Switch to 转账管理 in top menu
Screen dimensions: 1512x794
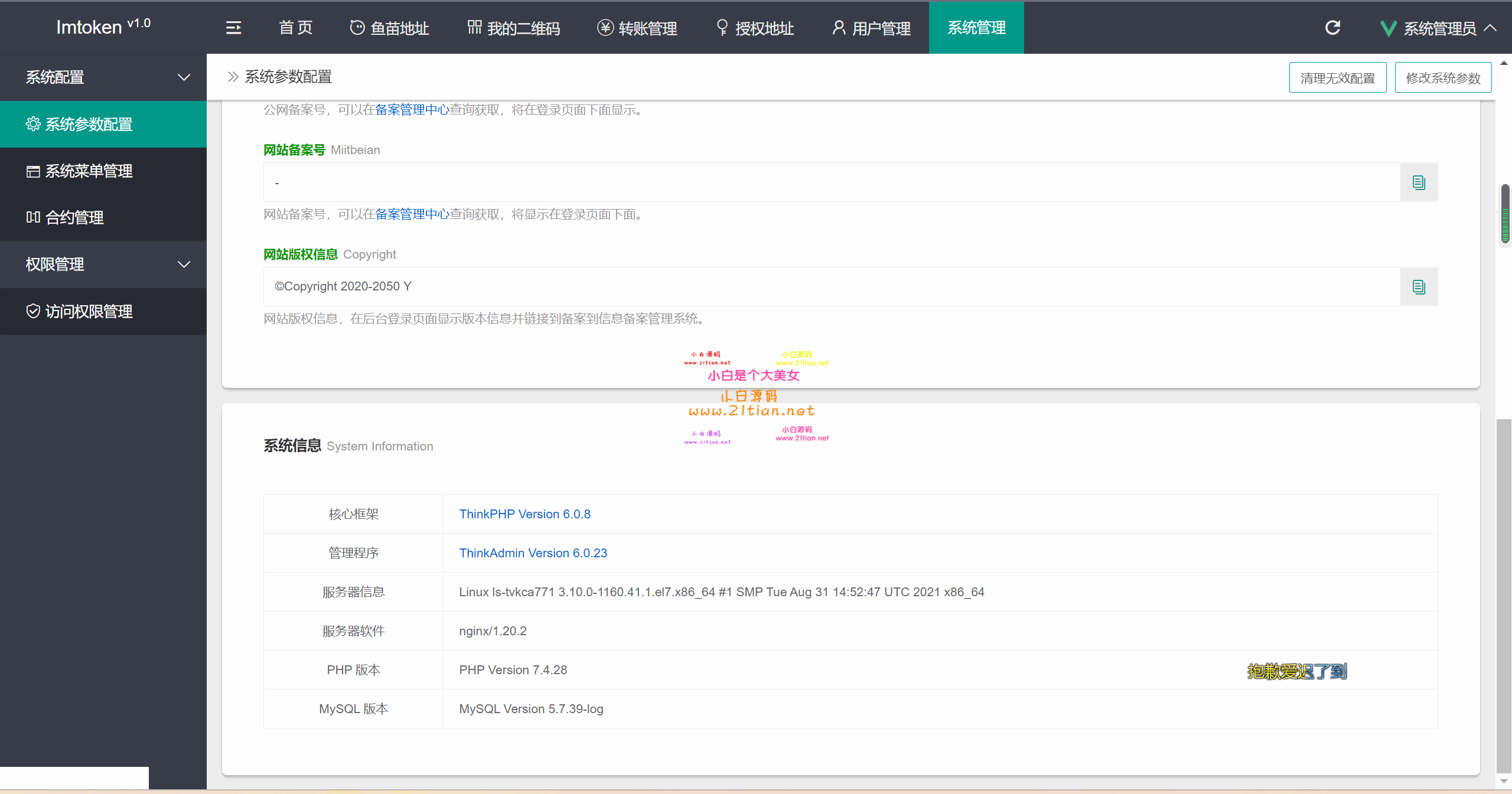(x=637, y=28)
